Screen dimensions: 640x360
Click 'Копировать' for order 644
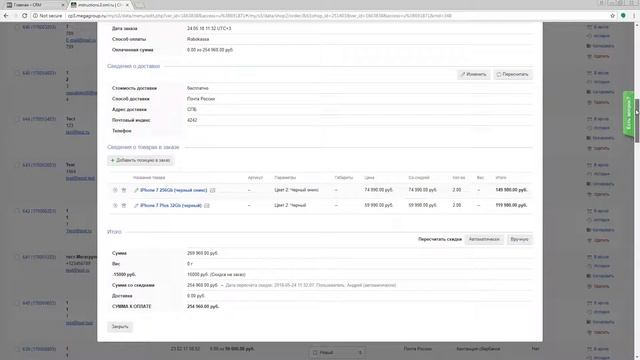coord(601,138)
